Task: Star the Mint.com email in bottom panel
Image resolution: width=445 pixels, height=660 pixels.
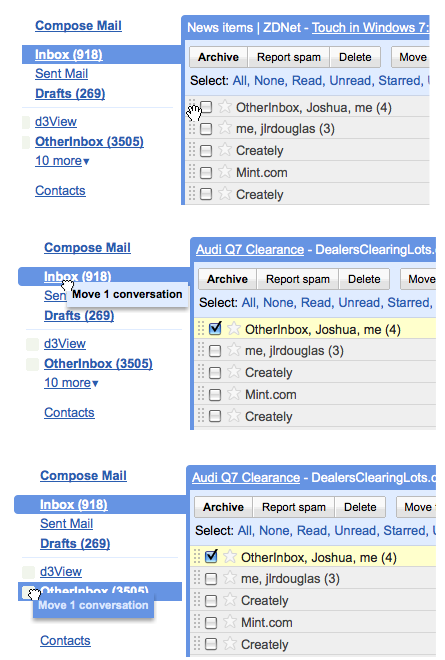Action: [x=229, y=622]
